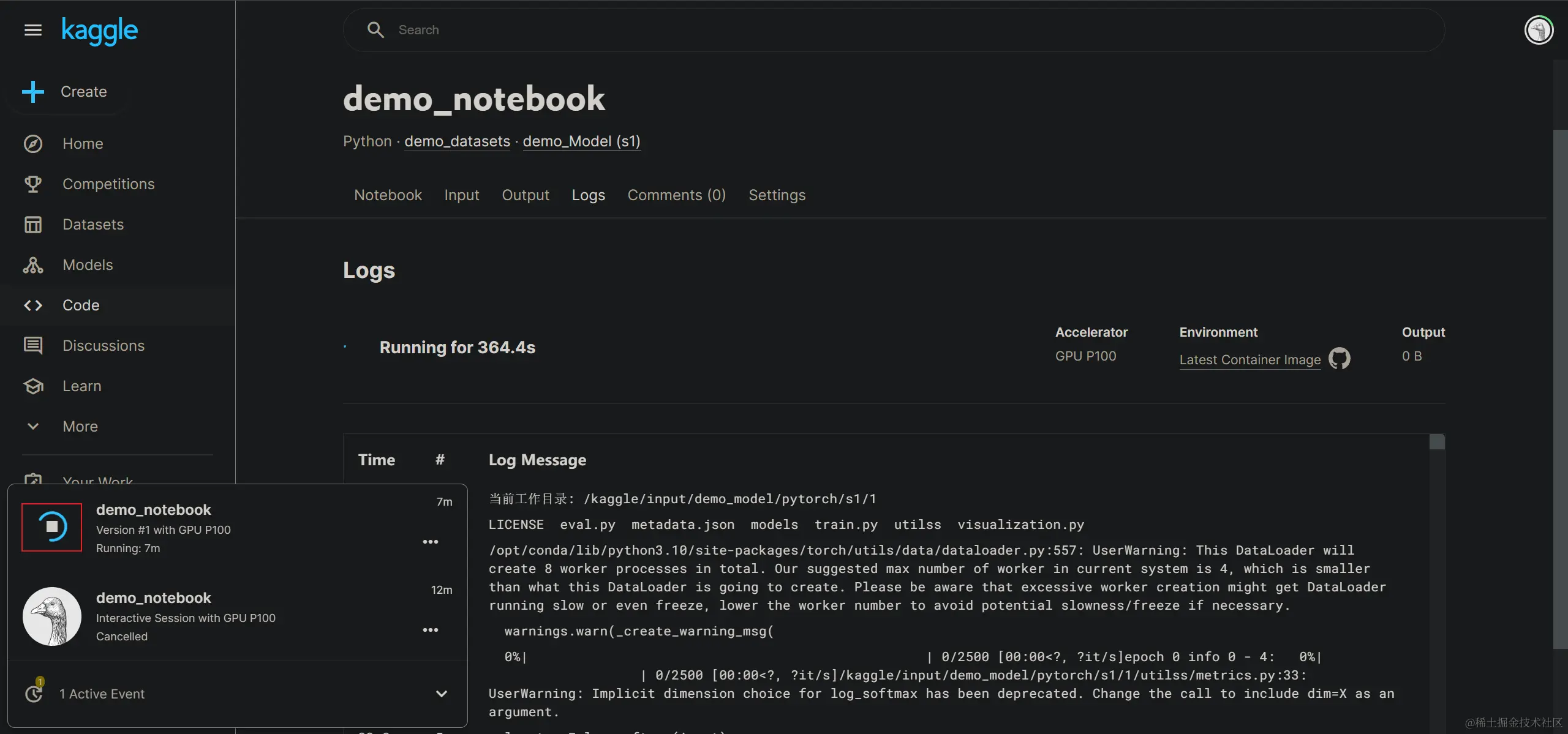1568x734 pixels.
Task: Stop the running demo_notebook version
Action: 52,527
